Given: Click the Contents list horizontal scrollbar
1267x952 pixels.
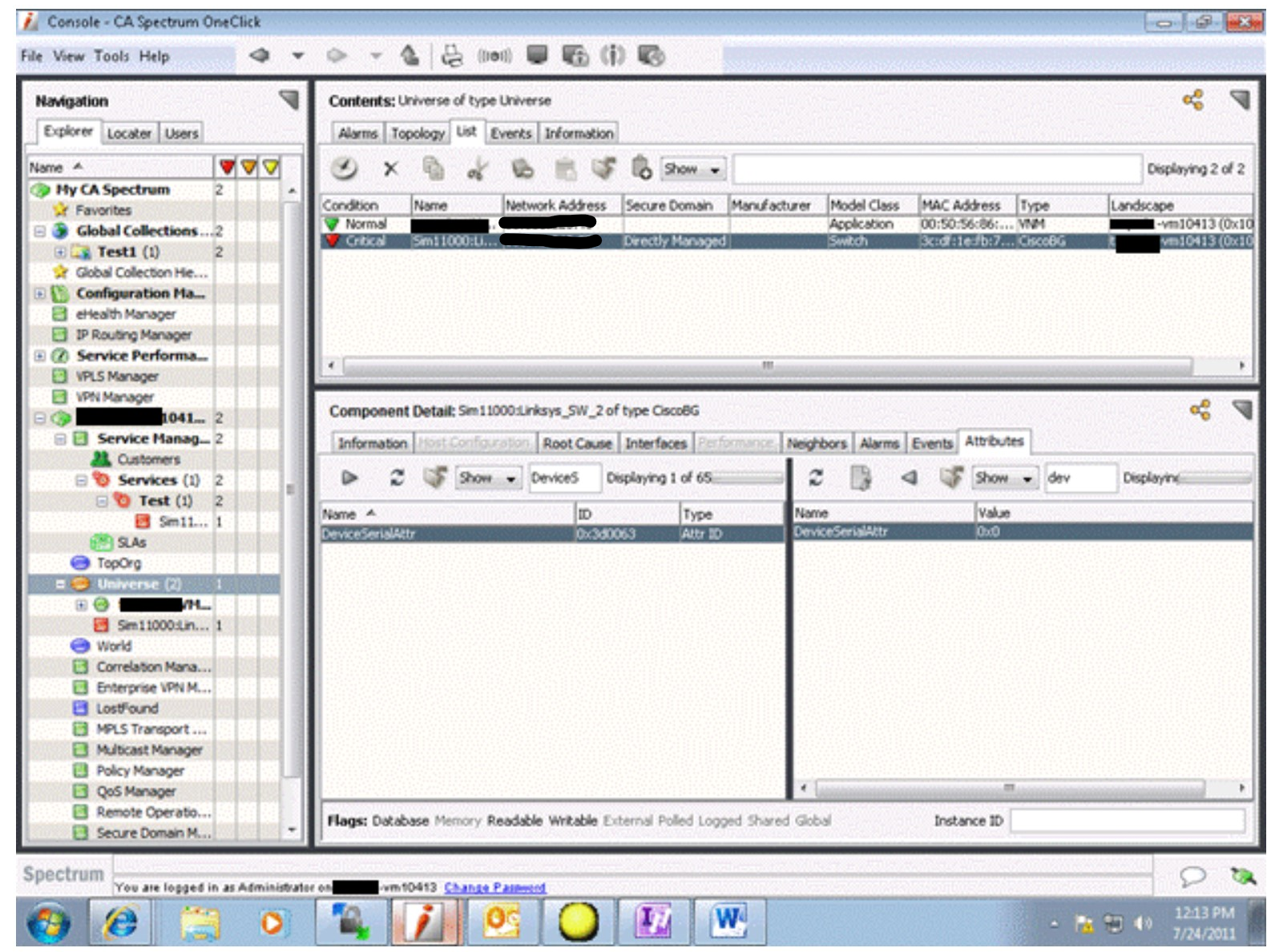Looking at the screenshot, I should 767,365.
